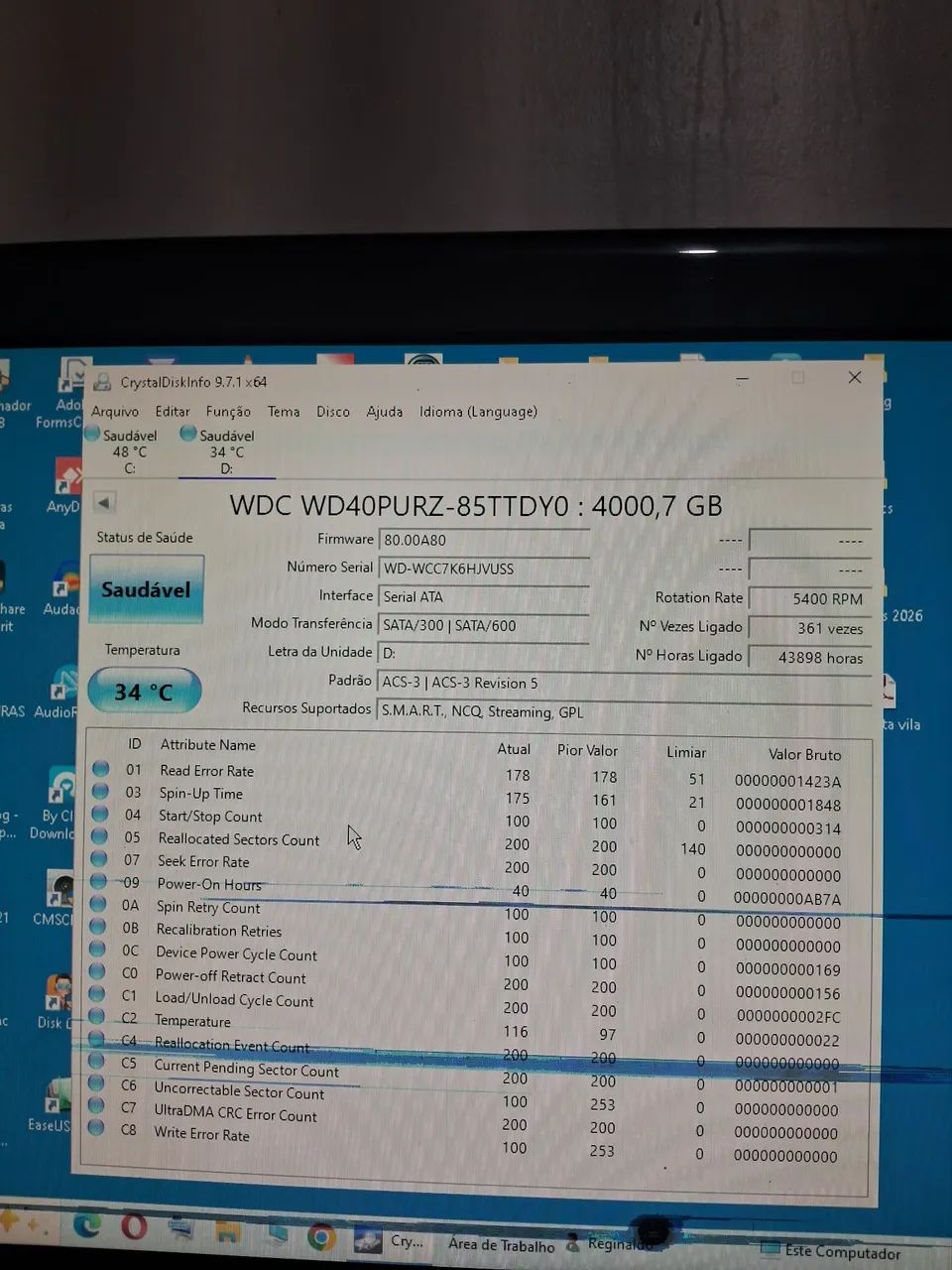Select the D: drive health icon
952x1270 pixels.
187,434
